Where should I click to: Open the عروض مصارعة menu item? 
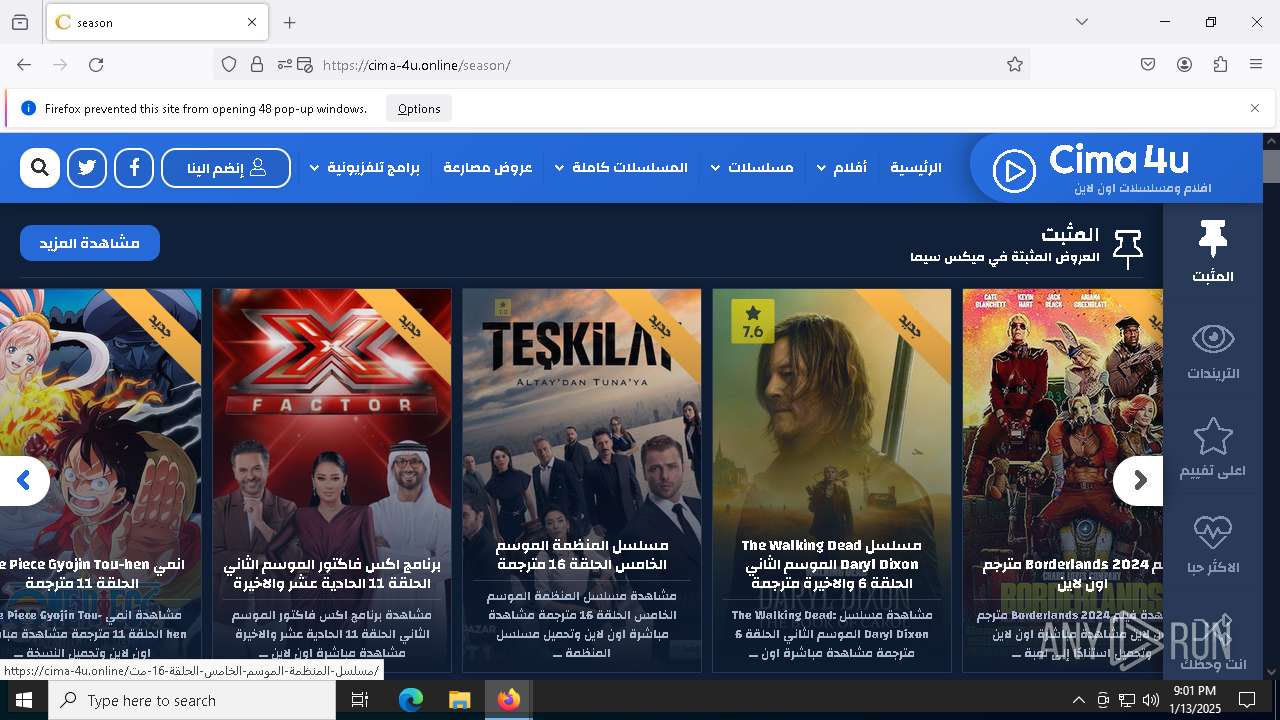pos(488,168)
